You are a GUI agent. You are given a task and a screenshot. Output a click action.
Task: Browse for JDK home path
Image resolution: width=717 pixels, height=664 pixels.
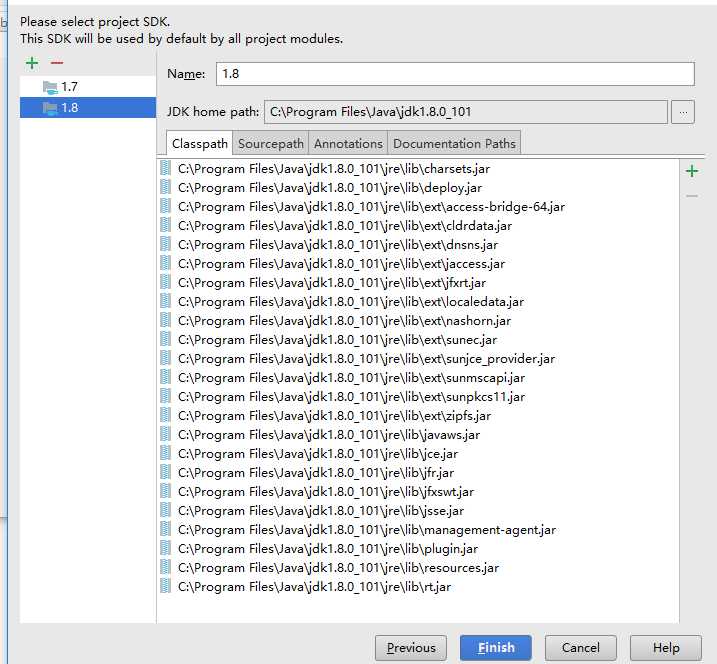683,112
